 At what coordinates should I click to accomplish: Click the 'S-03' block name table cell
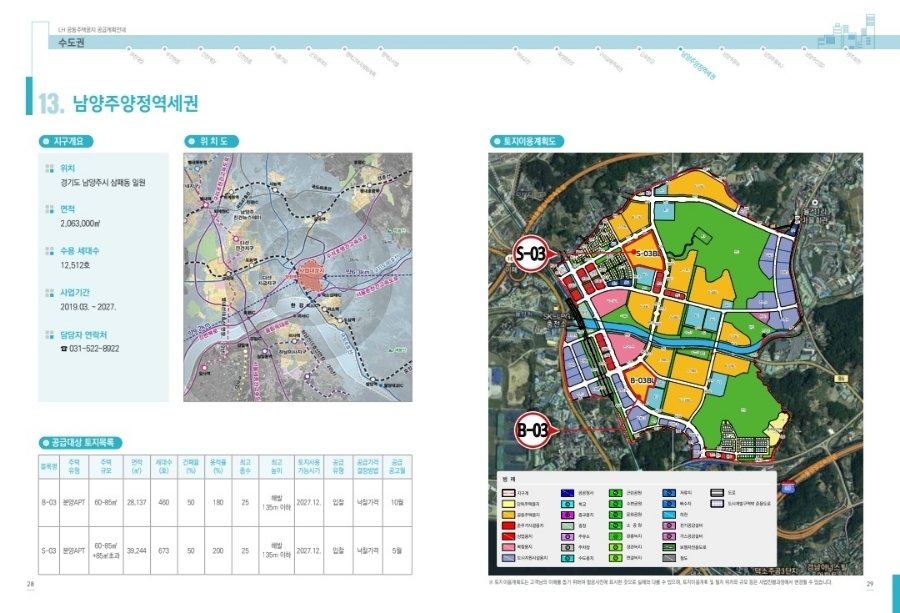[49, 551]
